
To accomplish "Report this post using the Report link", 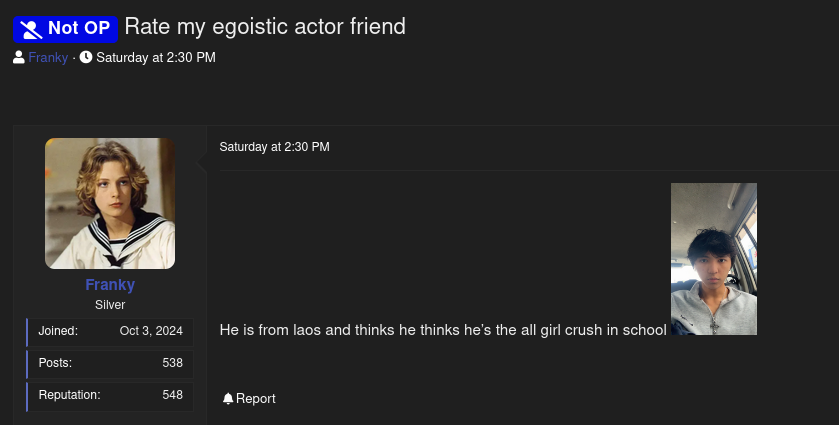I will click(x=256, y=399).
